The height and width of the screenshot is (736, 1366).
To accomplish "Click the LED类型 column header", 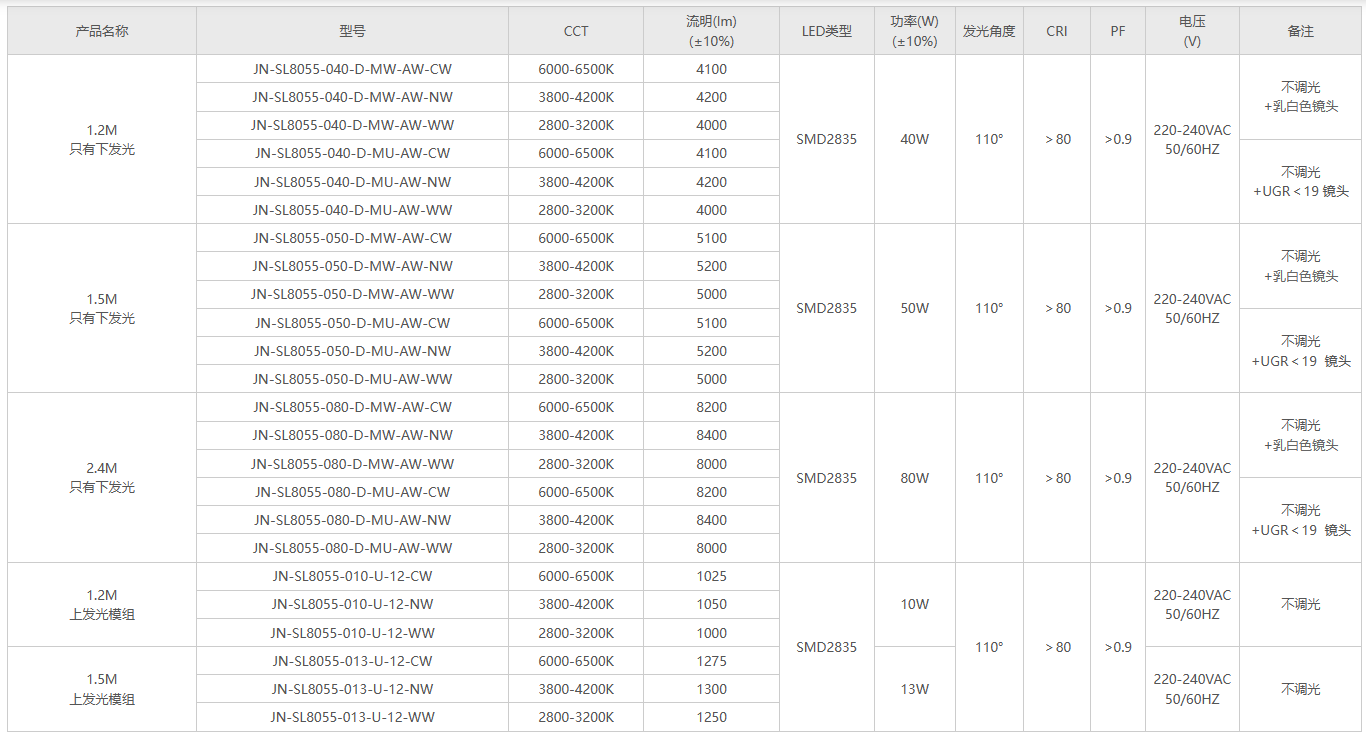I will click(827, 31).
